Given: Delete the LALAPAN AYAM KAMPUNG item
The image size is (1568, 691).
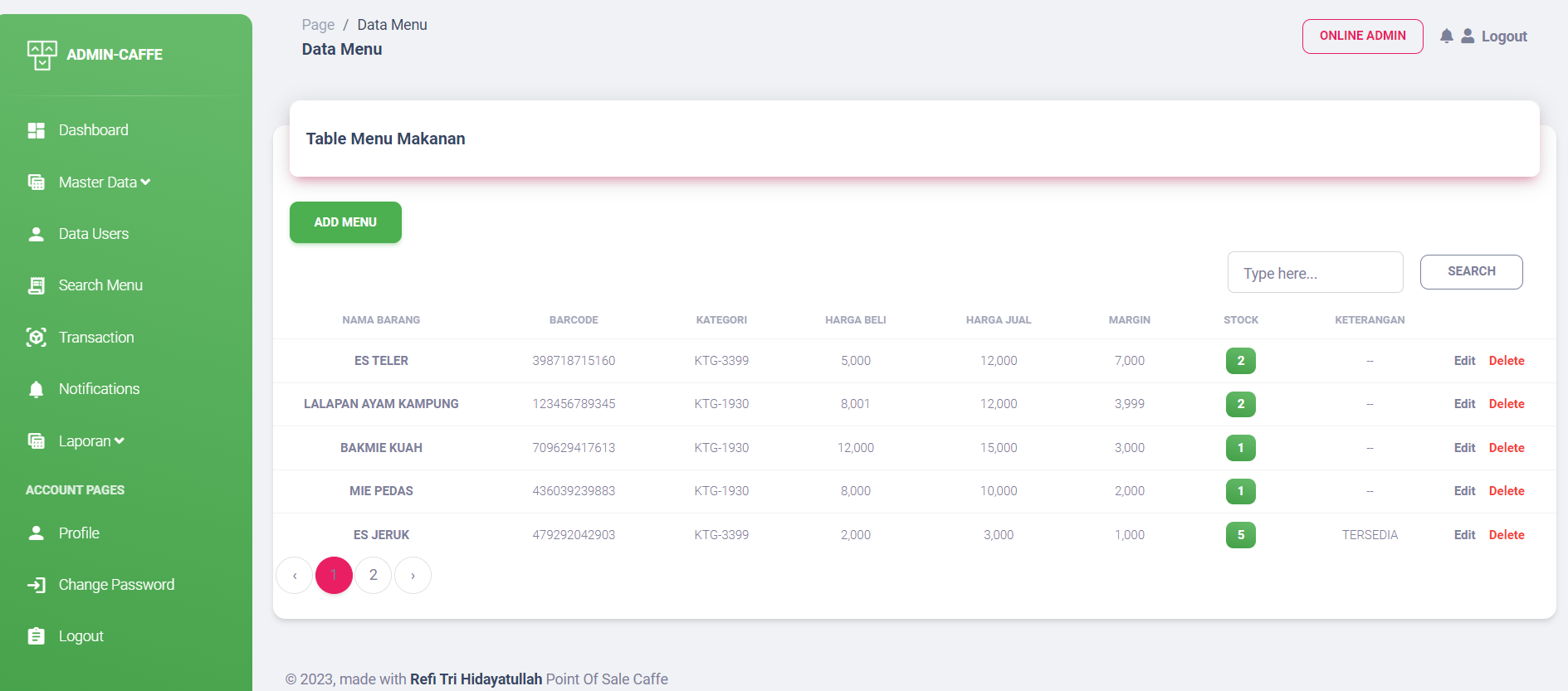Looking at the screenshot, I should tap(1507, 404).
